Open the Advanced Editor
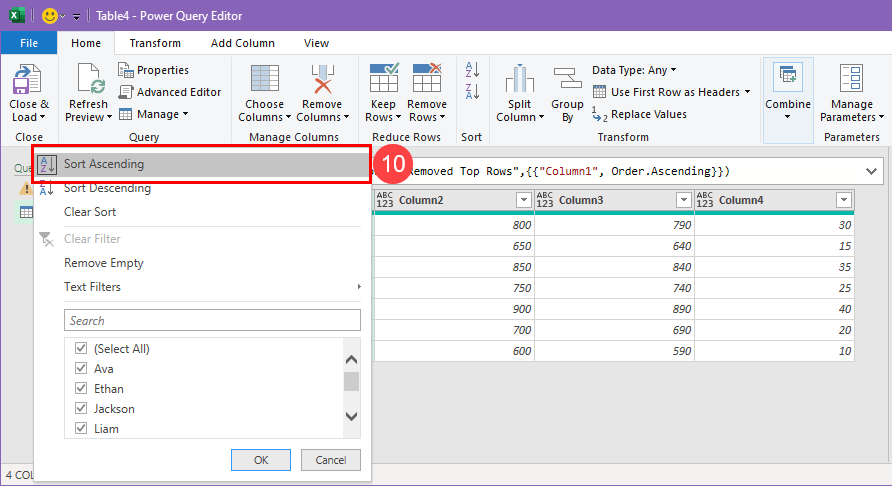The width and height of the screenshot is (892, 486). (x=170, y=92)
